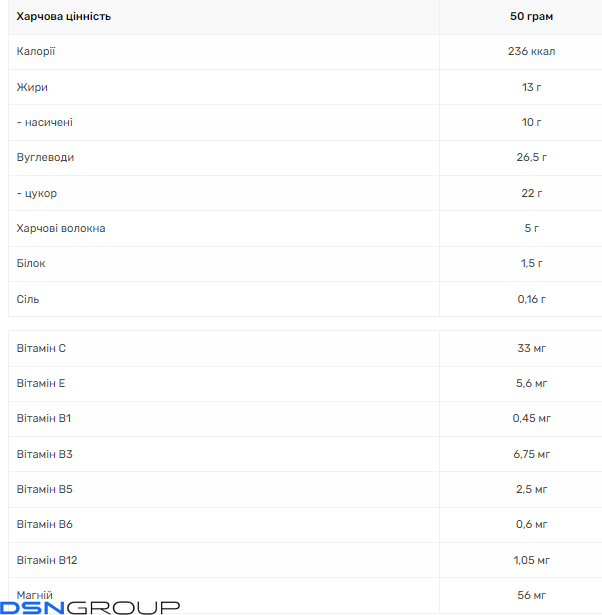Click the Вітамін B6 row label

coord(45,524)
